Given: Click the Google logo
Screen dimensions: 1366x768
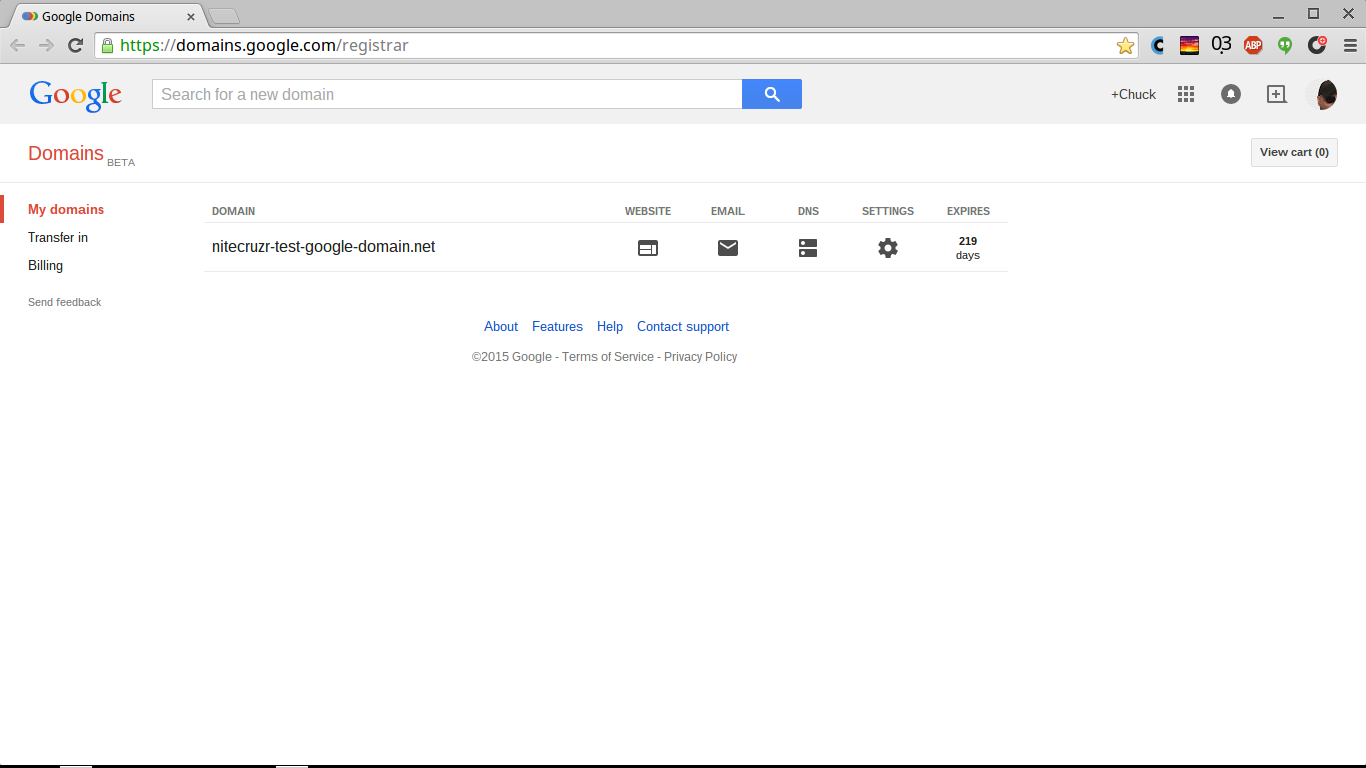Looking at the screenshot, I should (x=76, y=95).
